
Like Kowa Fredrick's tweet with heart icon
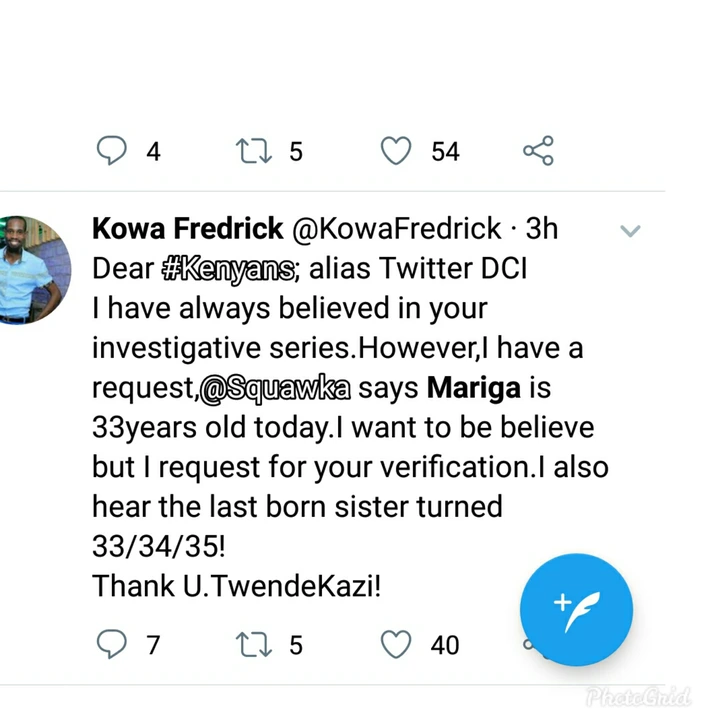click(x=397, y=645)
